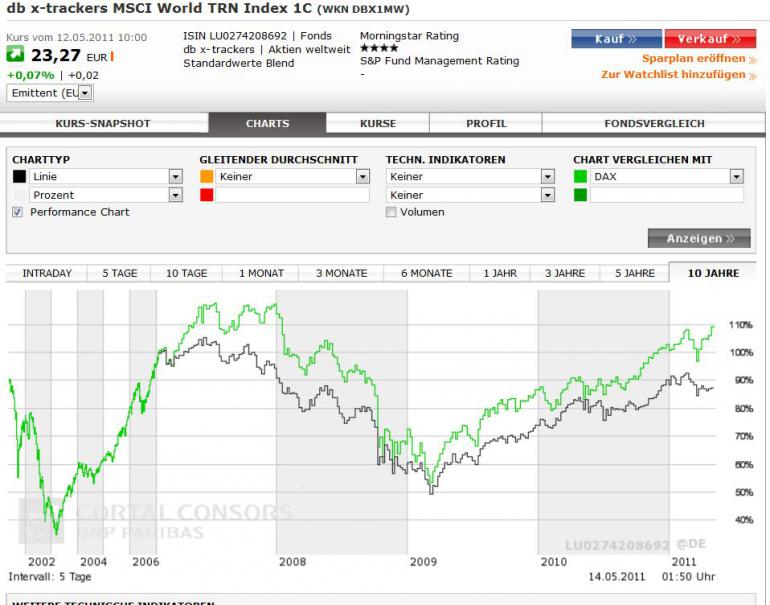
Task: Open the first Gleitender Durchschnitt dropdown
Action: (x=293, y=176)
